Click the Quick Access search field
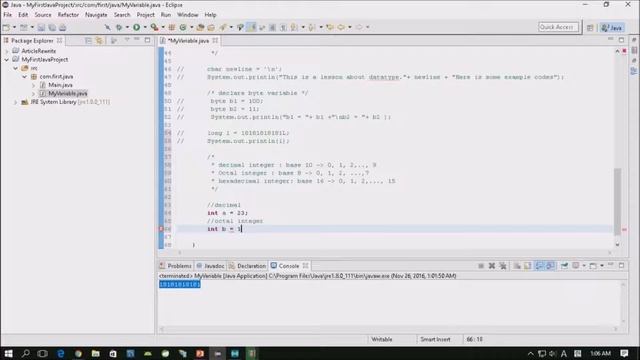 click(558, 27)
